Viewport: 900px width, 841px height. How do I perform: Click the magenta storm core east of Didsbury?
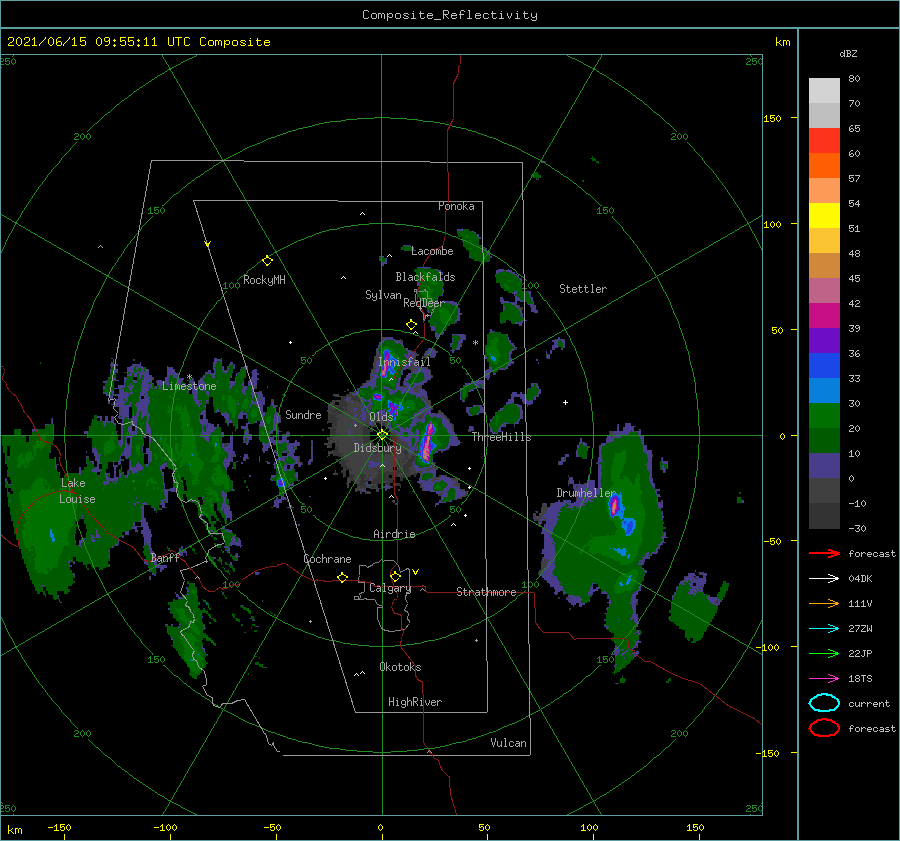[427, 441]
